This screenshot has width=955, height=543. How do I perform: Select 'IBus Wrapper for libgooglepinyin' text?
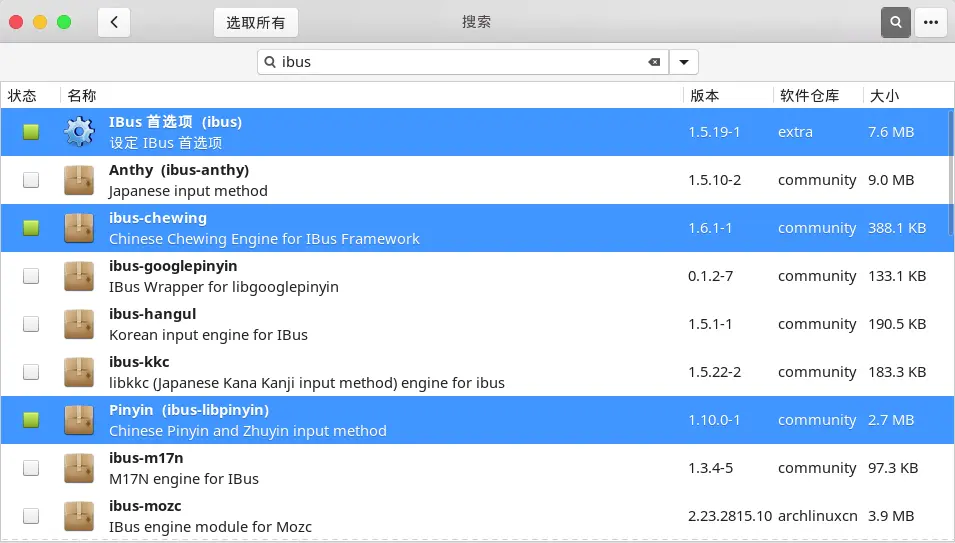pyautogui.click(x=224, y=287)
